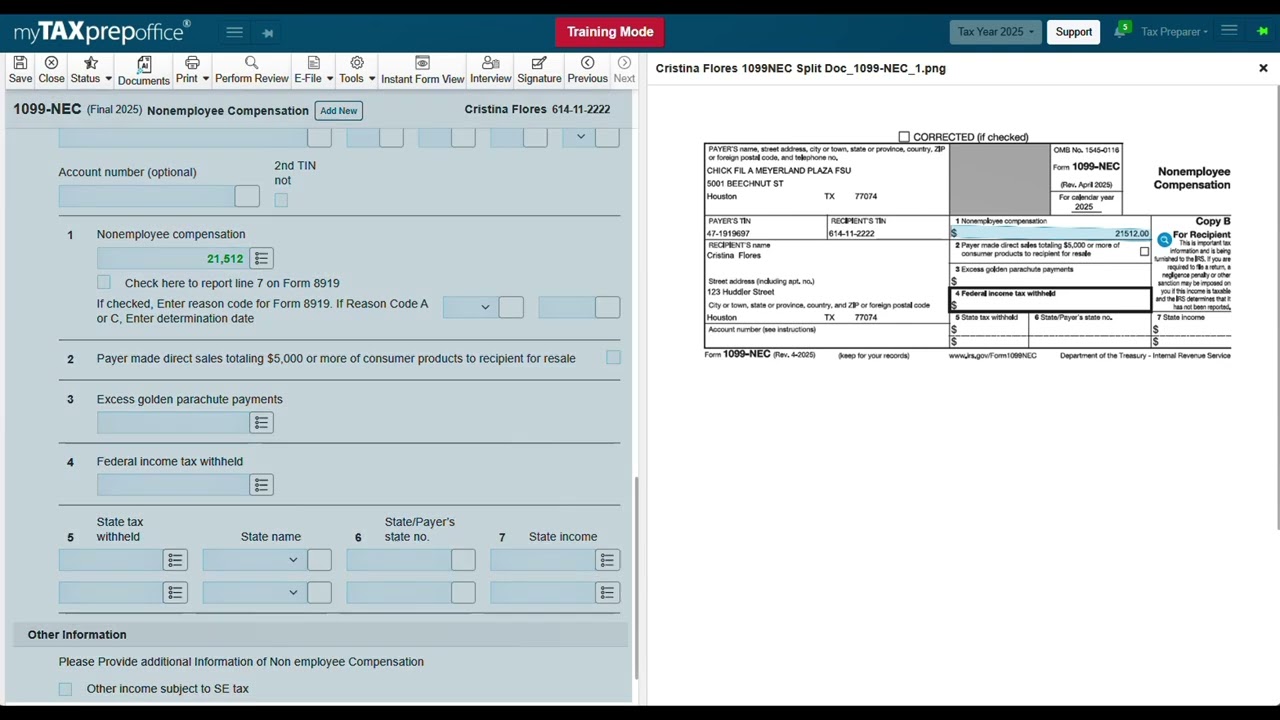Check report line 7 on Form 8919
The height and width of the screenshot is (720, 1280).
tap(104, 283)
